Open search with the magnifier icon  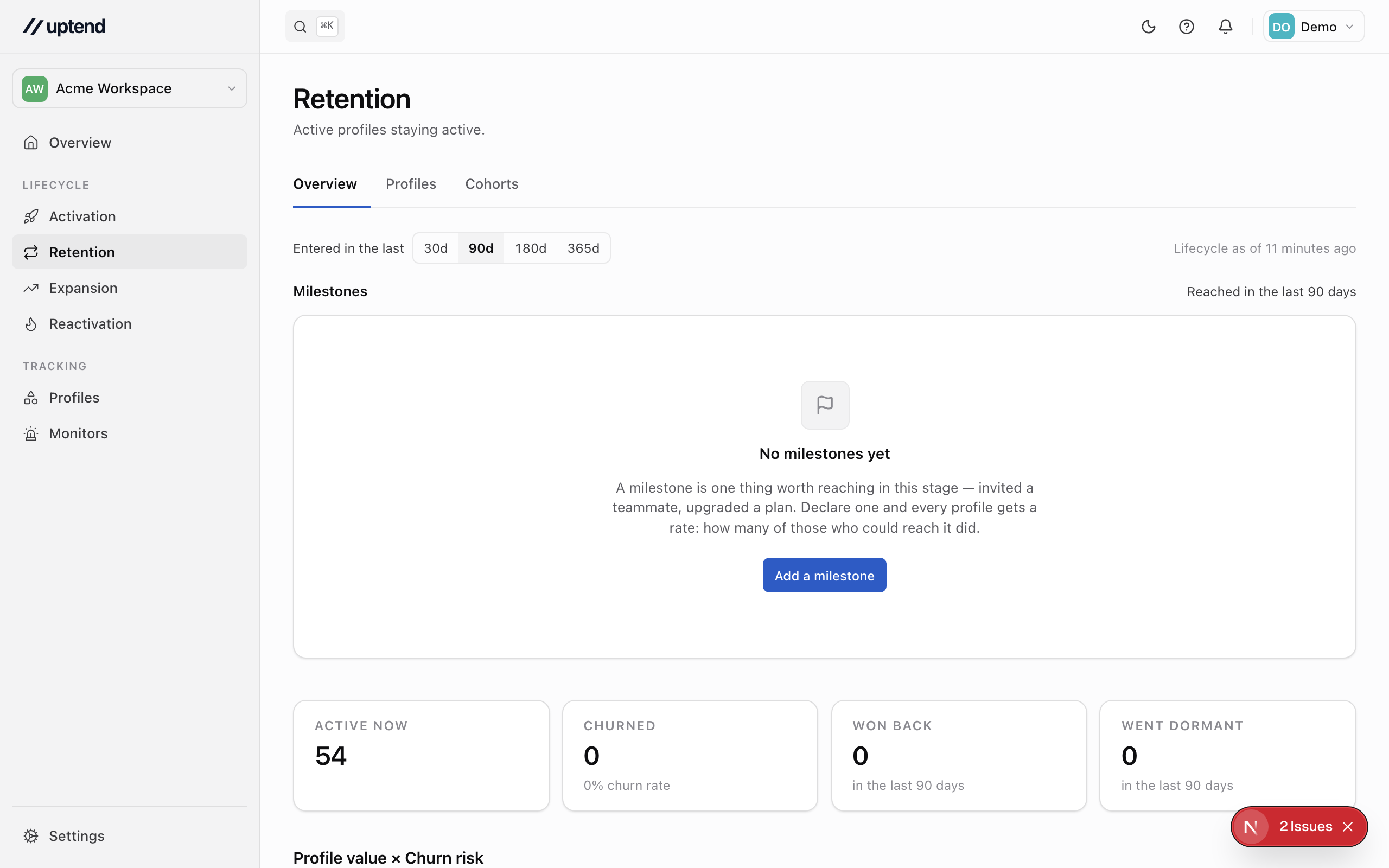[300, 27]
